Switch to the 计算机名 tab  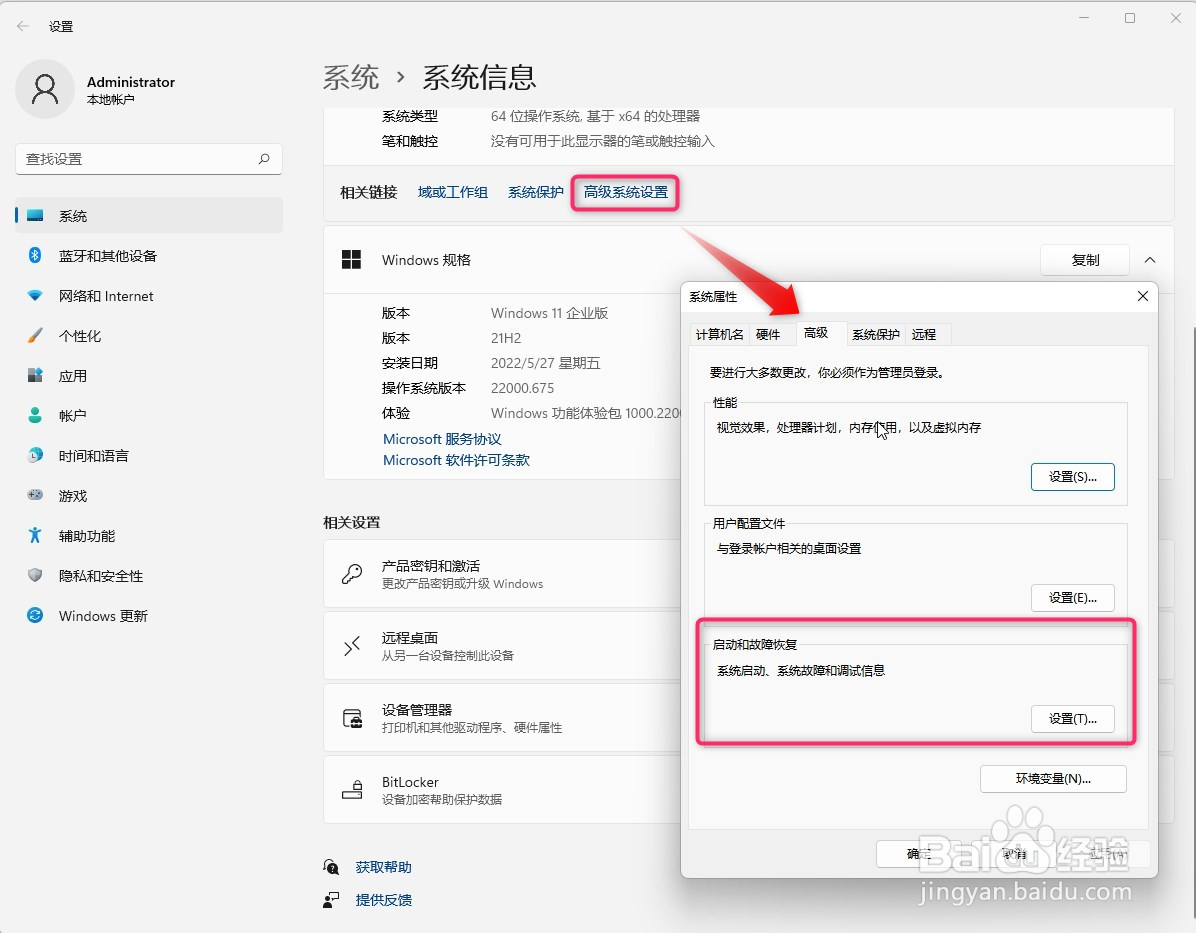719,334
